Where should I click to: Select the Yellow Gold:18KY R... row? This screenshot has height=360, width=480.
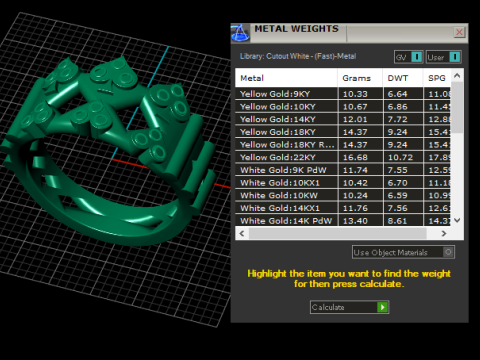pos(343,145)
